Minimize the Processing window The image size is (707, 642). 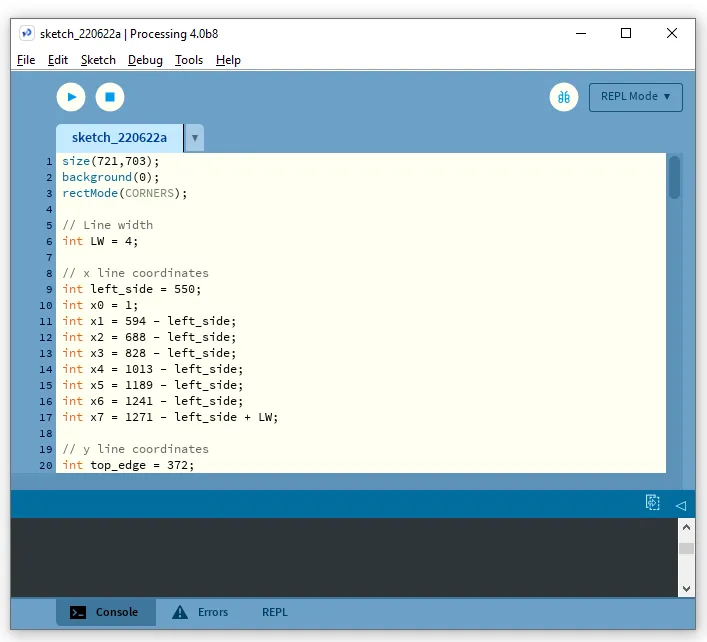click(x=581, y=33)
